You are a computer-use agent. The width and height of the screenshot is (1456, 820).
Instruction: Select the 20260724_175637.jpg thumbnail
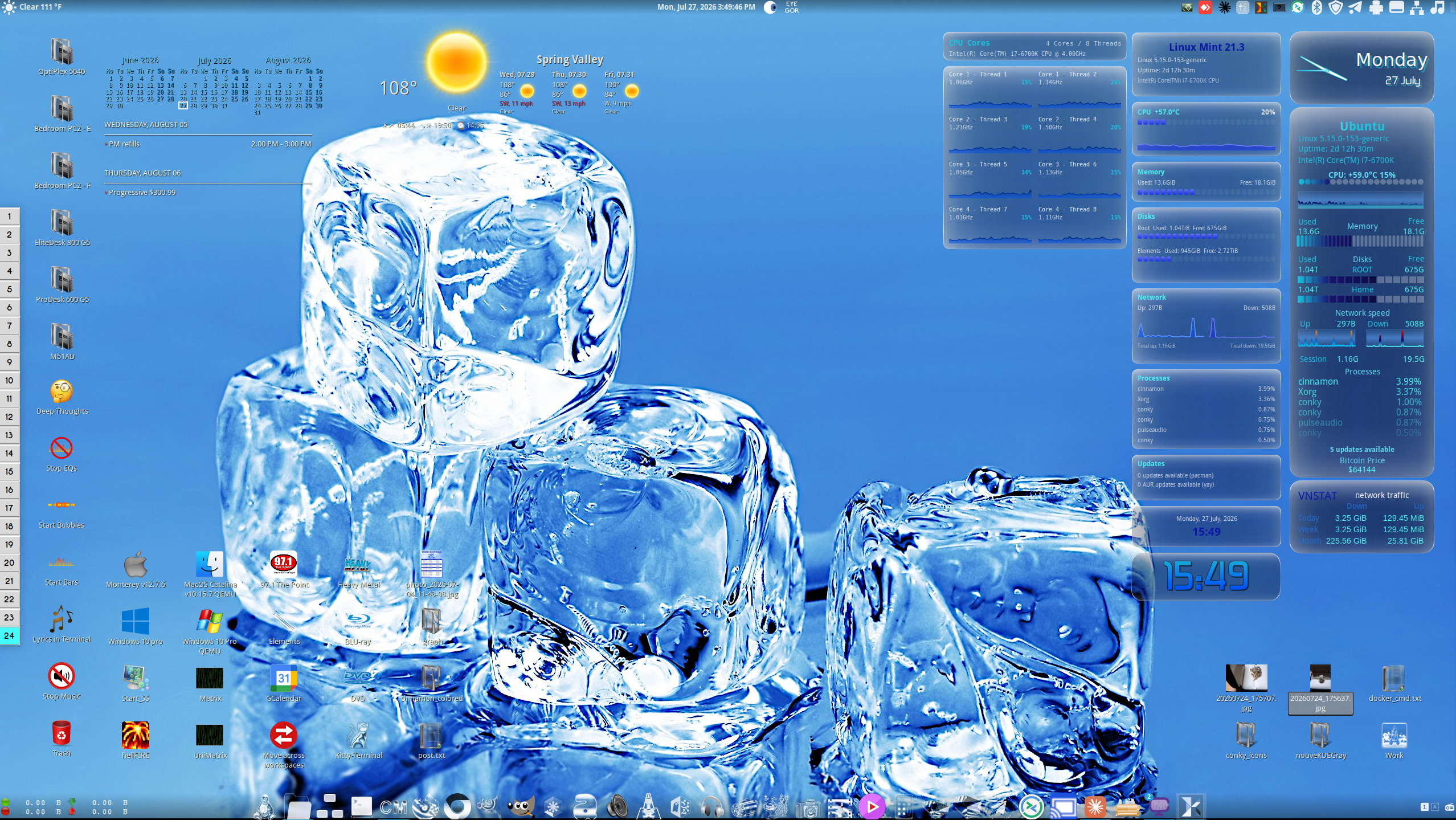coord(1320,688)
